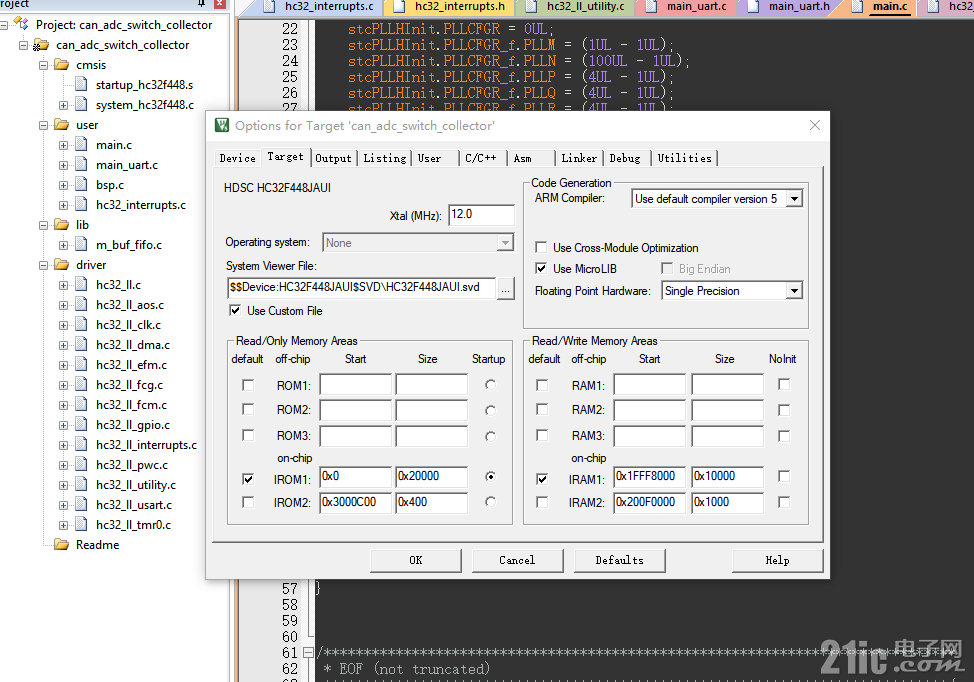Click the file icon on the main_uart.h editor tab
This screenshot has width=974, height=682.
[753, 6]
